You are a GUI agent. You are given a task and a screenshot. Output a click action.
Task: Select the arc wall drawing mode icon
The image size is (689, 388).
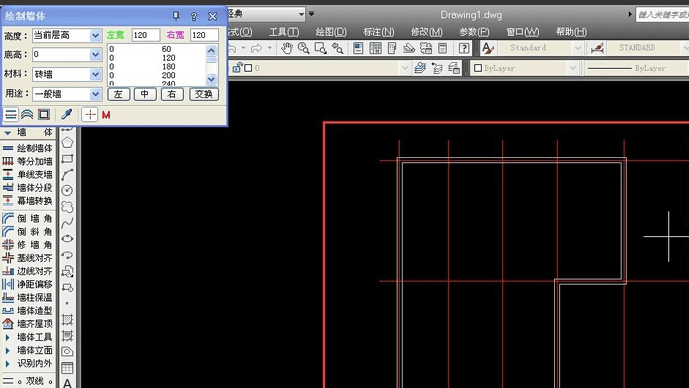[x=27, y=115]
